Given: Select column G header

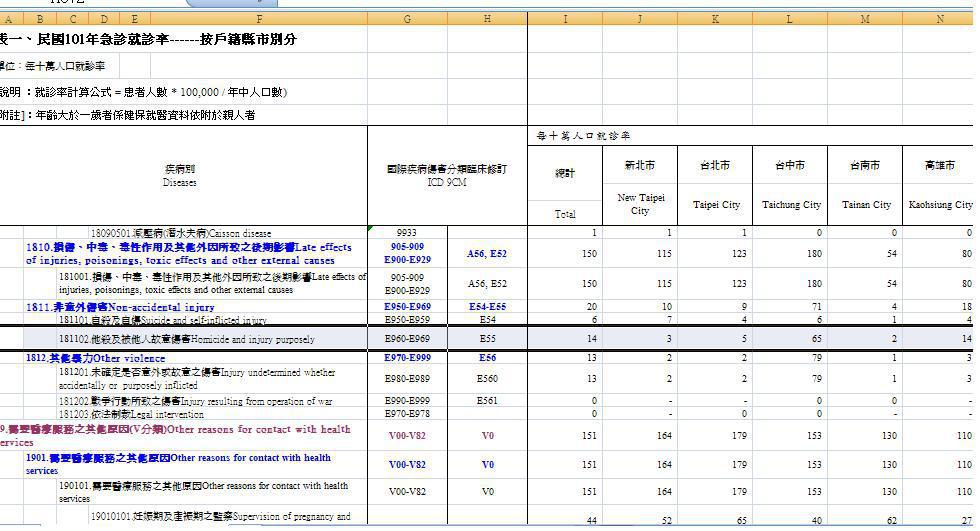Looking at the screenshot, I should pos(408,19).
